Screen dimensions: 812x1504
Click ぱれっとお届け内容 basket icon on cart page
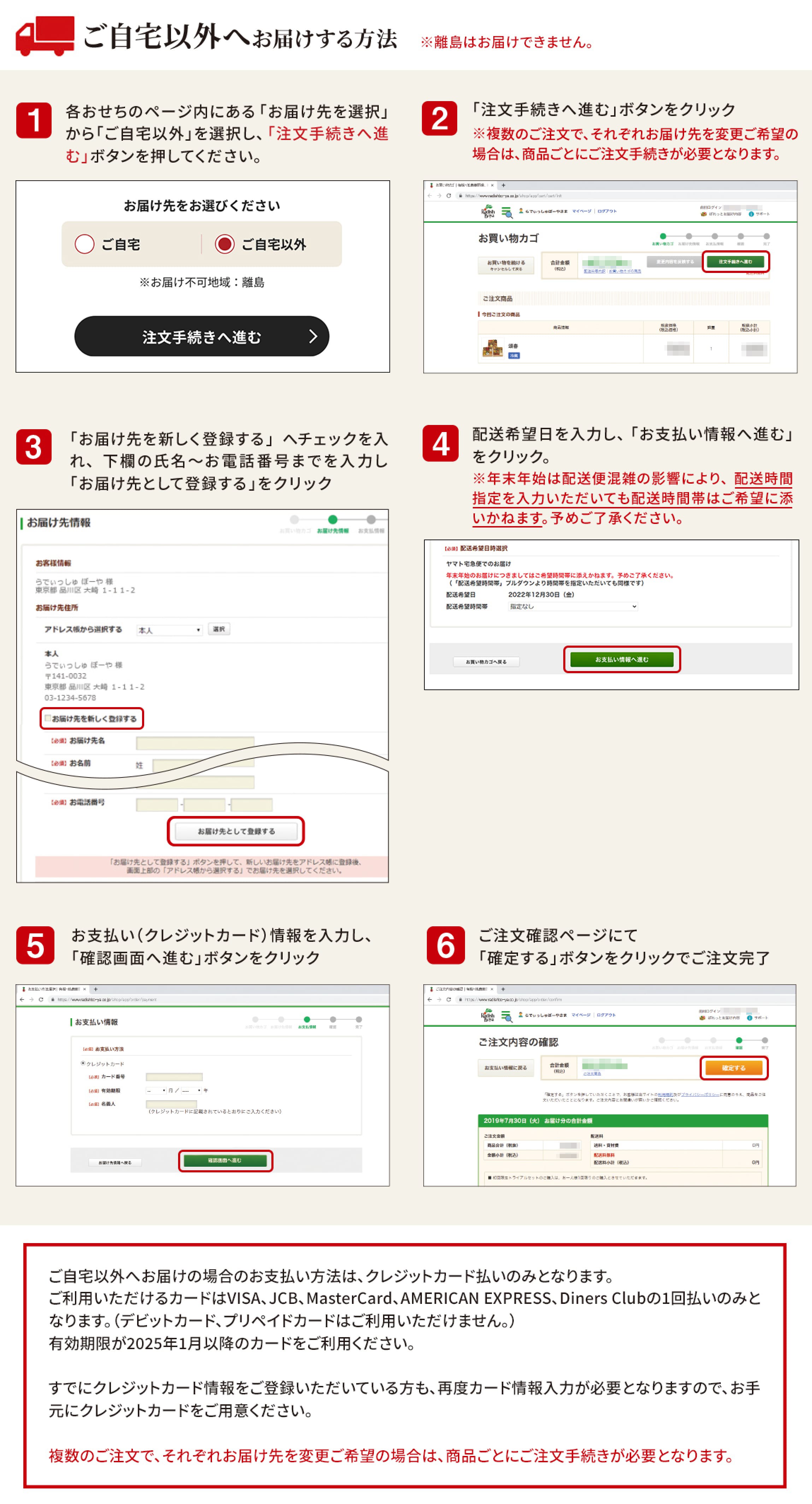(x=704, y=214)
